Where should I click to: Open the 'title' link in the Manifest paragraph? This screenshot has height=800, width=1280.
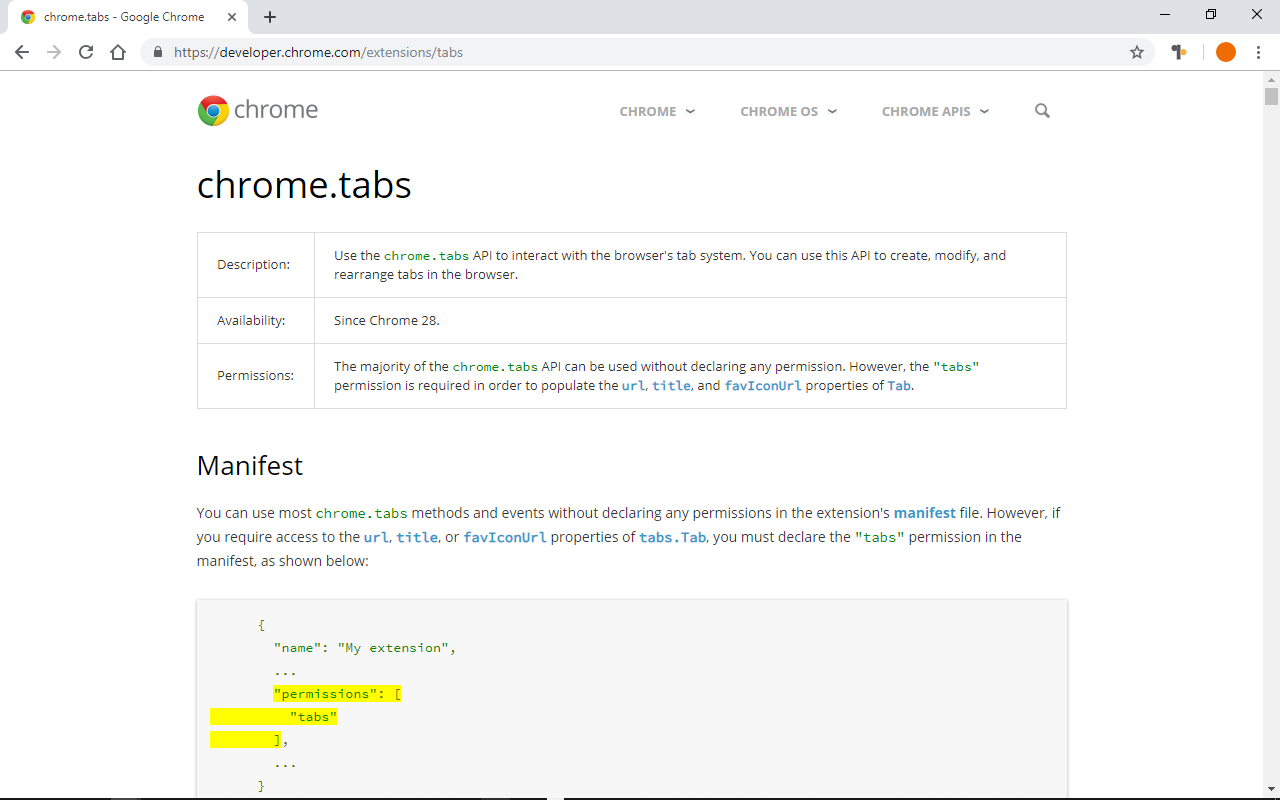417,537
